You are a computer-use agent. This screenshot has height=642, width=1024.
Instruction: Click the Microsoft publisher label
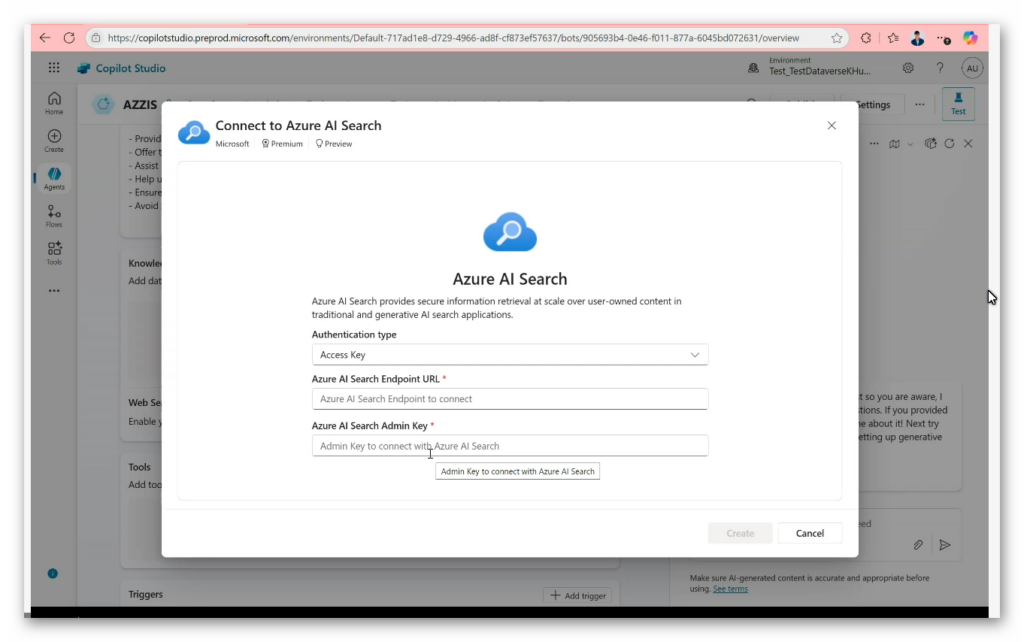tap(232, 144)
